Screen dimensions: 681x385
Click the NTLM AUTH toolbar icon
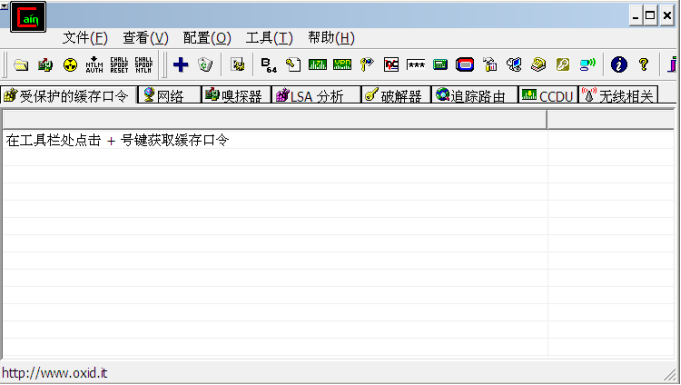(x=94, y=65)
